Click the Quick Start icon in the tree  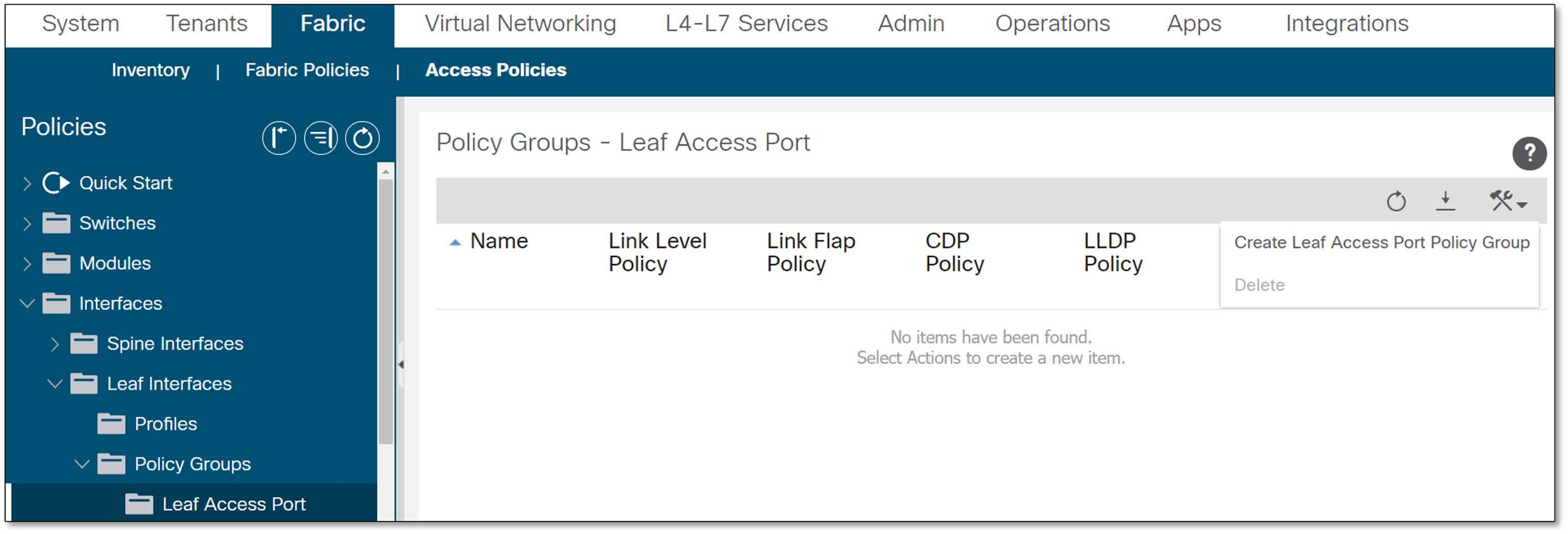coord(56,183)
